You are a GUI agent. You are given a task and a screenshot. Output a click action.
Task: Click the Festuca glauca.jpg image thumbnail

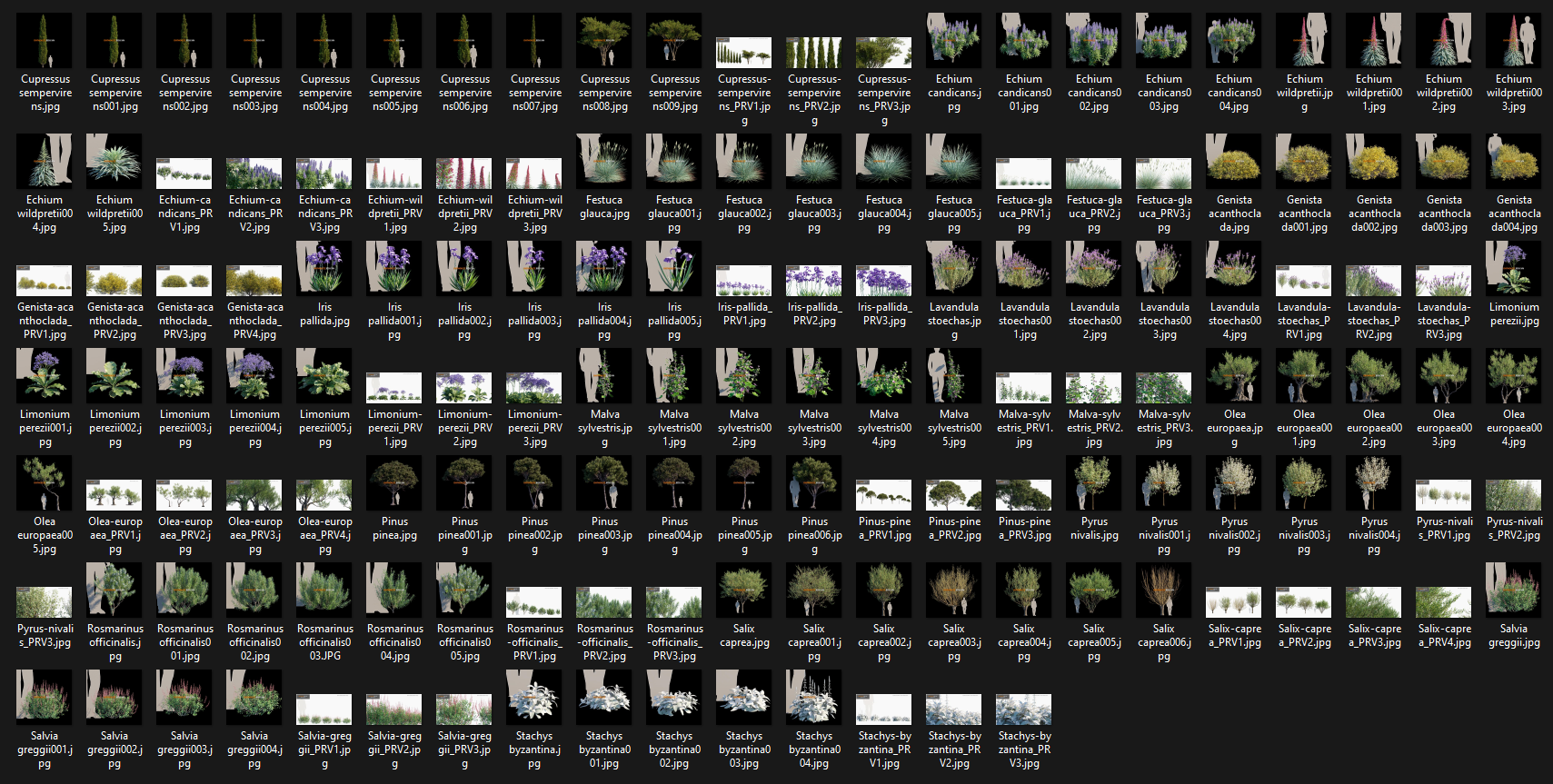tap(604, 162)
